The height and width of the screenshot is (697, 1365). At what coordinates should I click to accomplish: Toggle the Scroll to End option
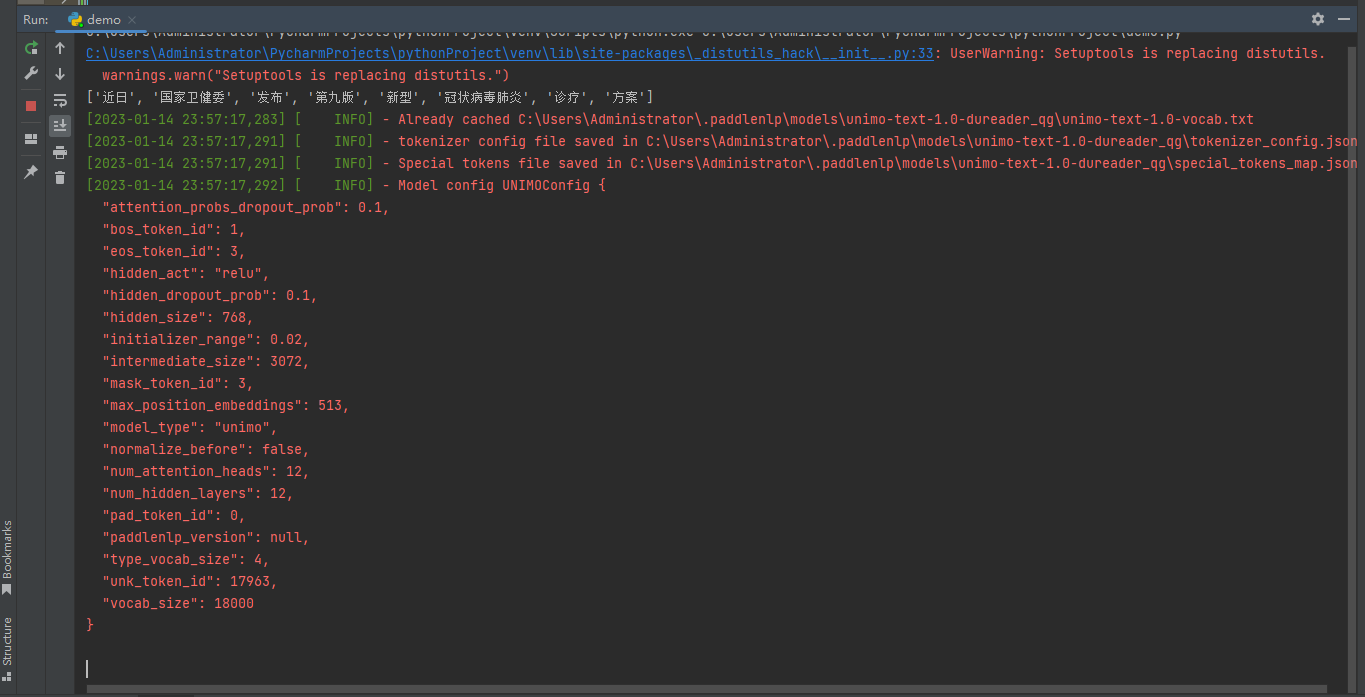(60, 125)
